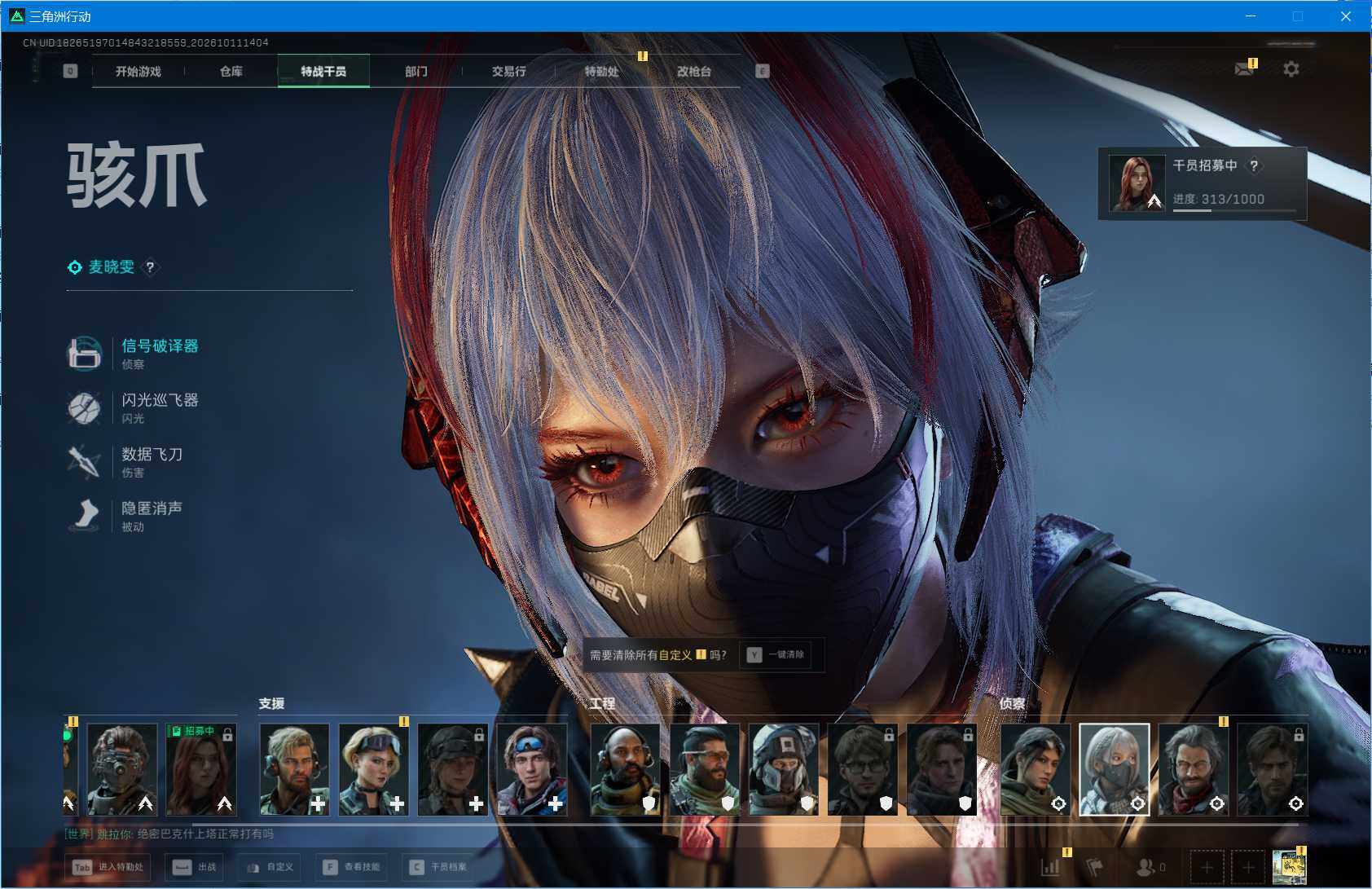
Task: Select the grey-bearded 侦察 operator
Action: (1193, 769)
